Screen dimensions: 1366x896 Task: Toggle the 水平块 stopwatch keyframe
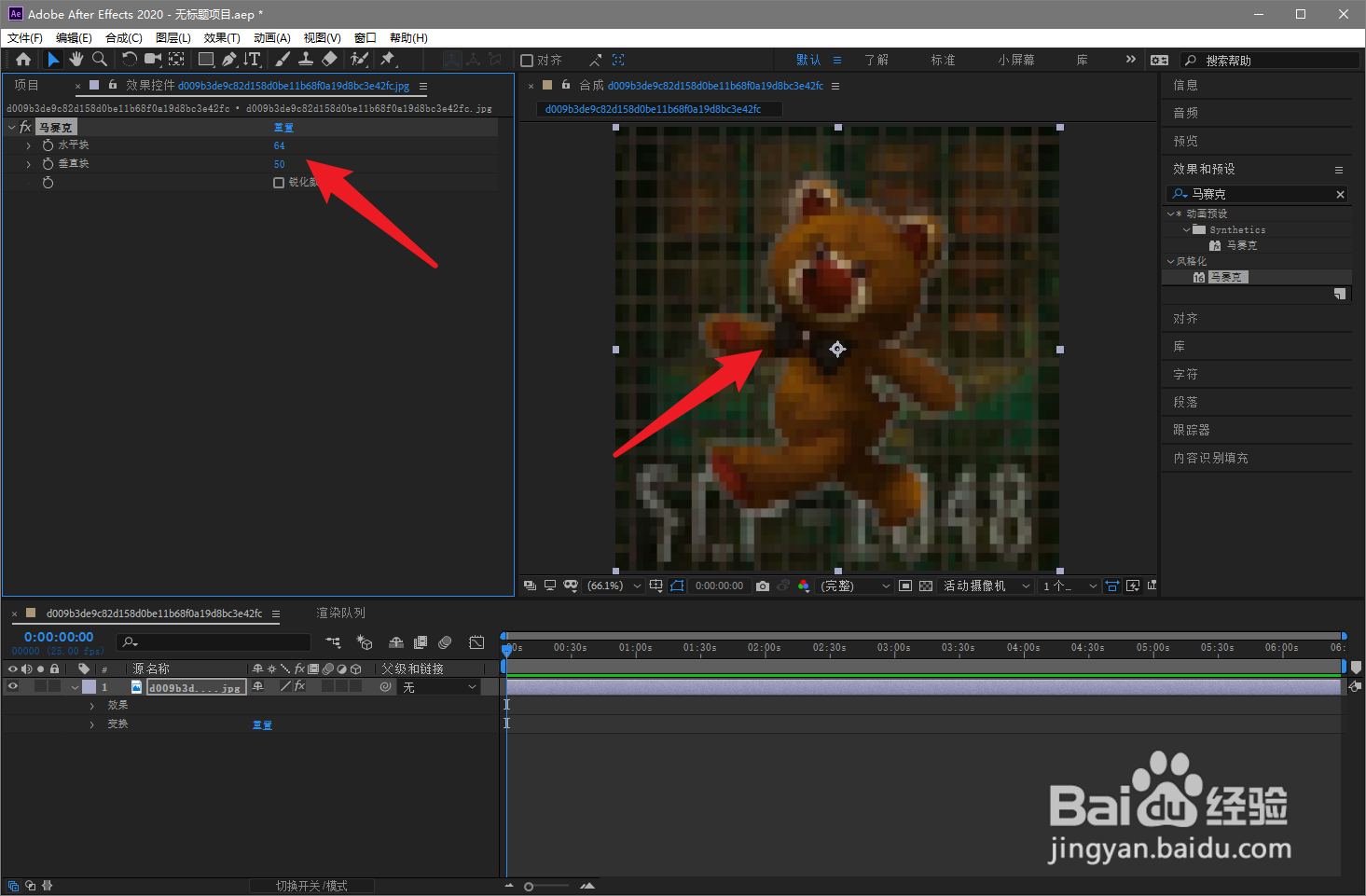48,145
